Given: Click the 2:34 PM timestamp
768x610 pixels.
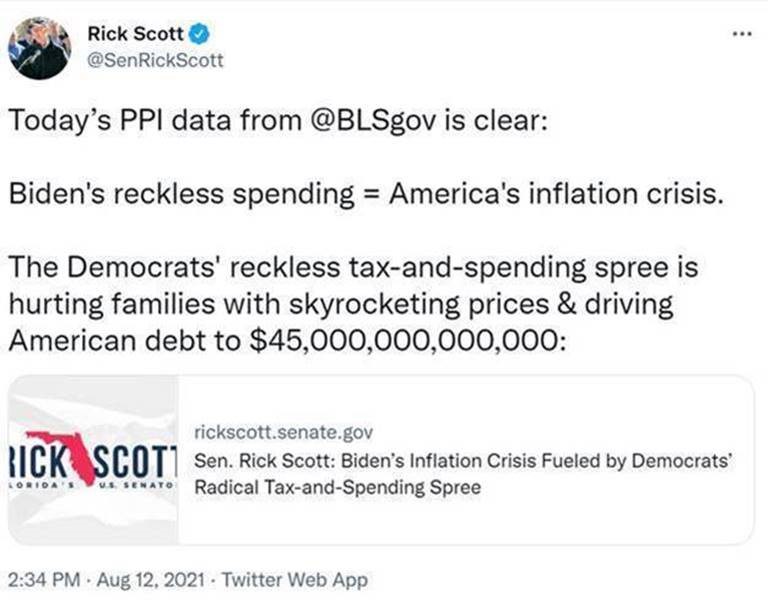Looking at the screenshot, I should click(44, 580).
